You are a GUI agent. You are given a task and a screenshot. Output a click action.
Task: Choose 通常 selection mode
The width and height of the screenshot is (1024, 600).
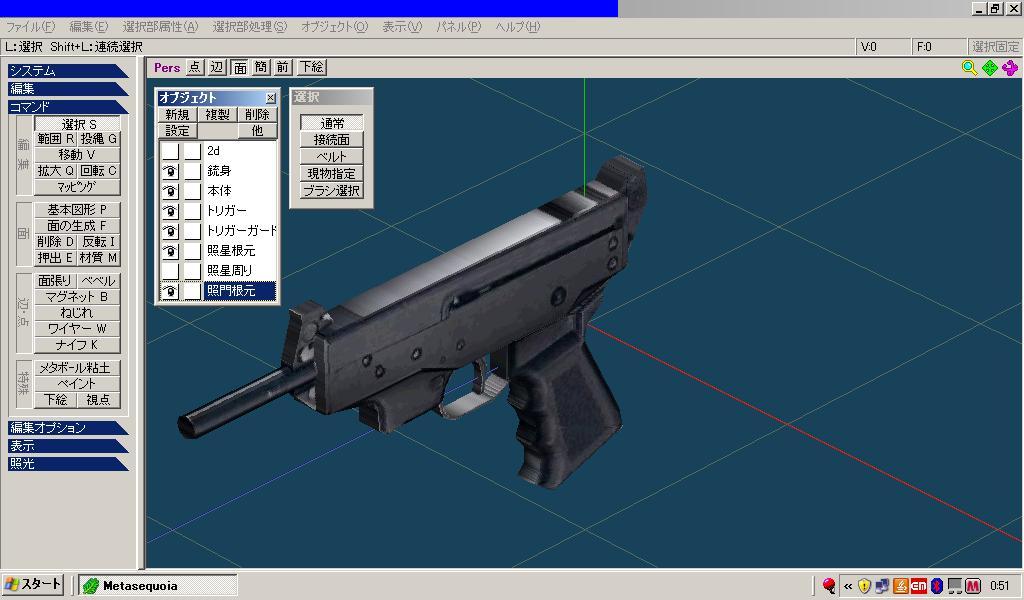[332, 123]
